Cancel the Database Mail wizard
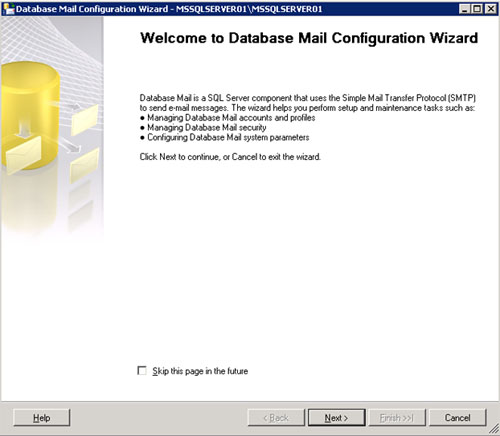The image size is (500, 436). pyautogui.click(x=457, y=418)
